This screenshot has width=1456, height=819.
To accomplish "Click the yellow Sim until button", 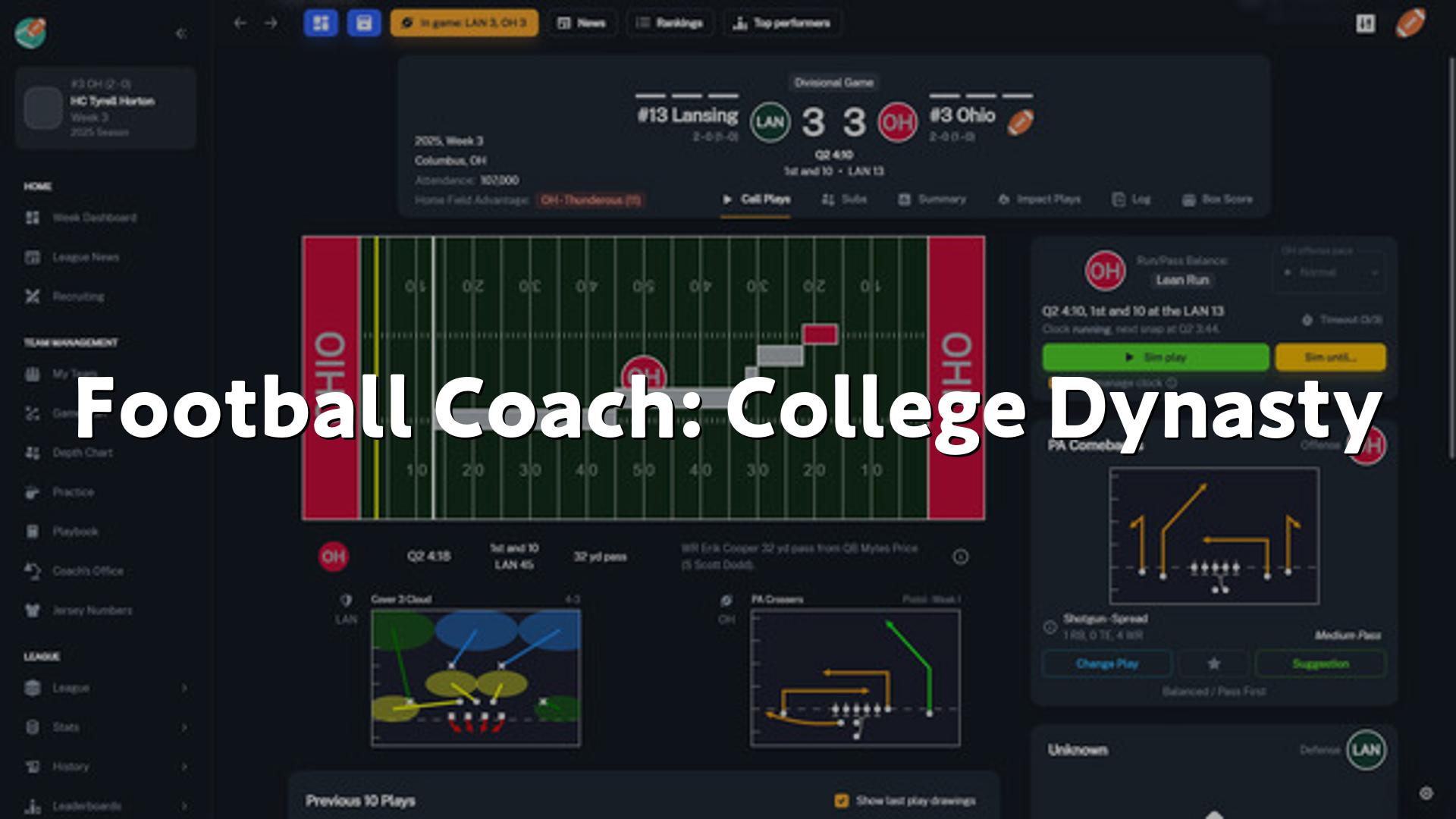I will tap(1330, 357).
